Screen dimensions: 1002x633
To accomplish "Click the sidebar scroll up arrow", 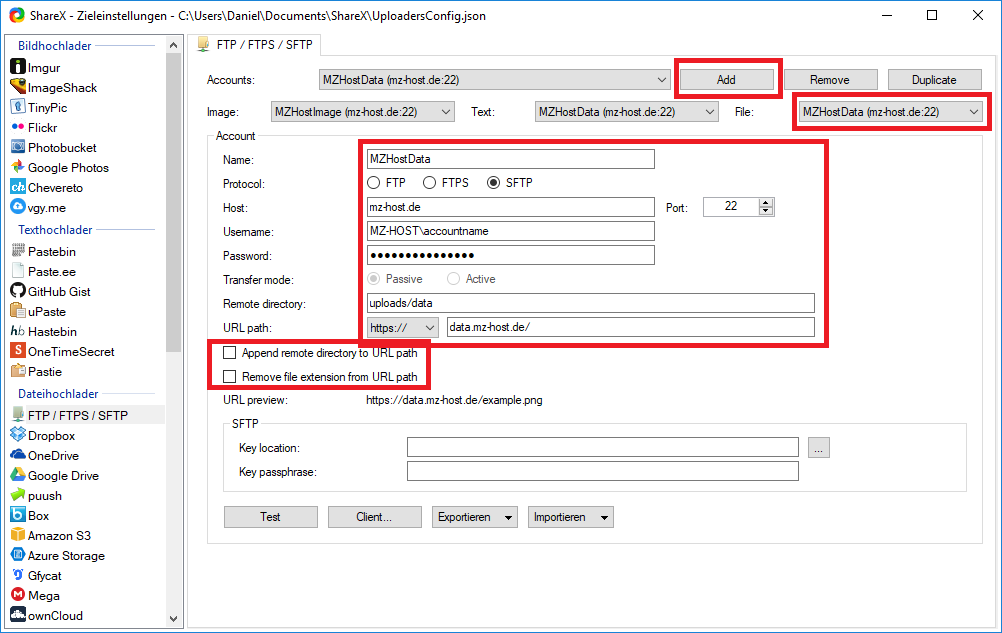I will point(173,45).
